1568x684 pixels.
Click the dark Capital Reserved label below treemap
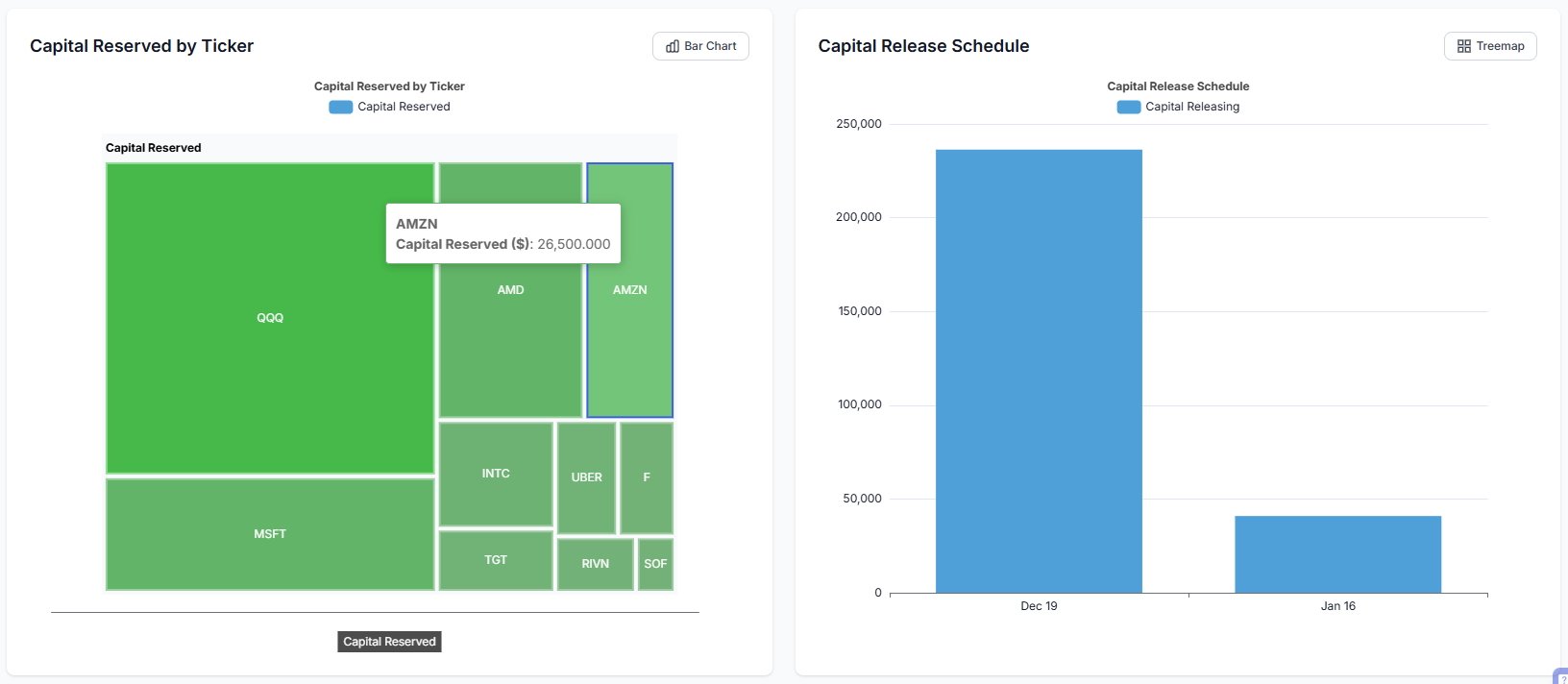tap(389, 642)
